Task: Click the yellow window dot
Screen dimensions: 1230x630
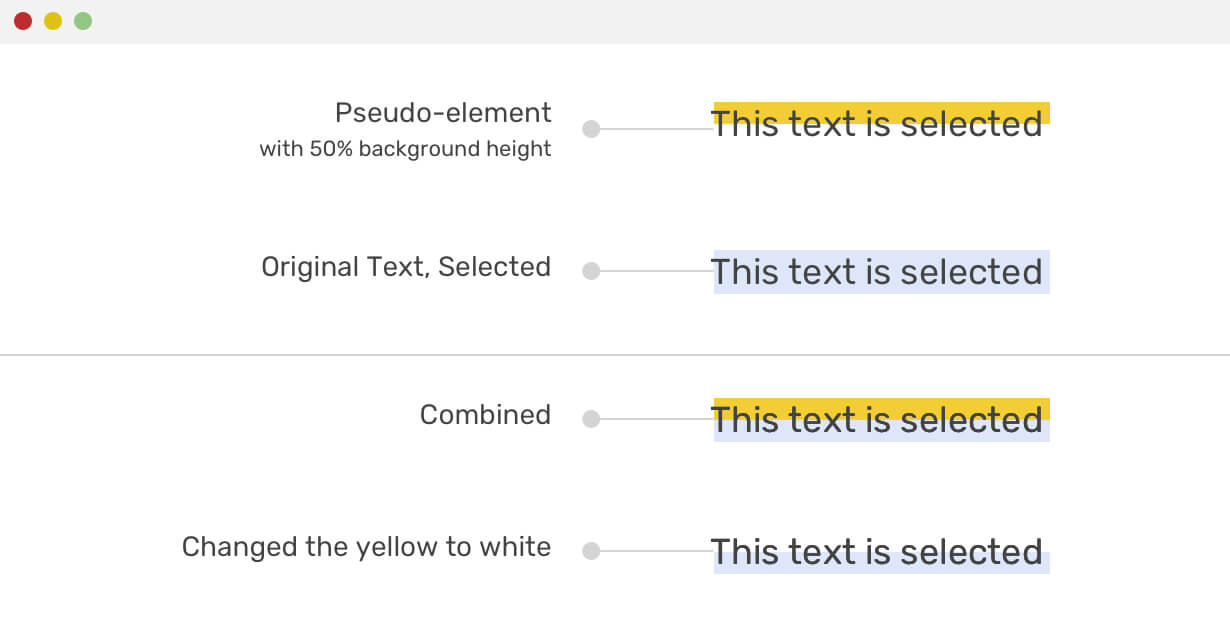Action: (53, 21)
